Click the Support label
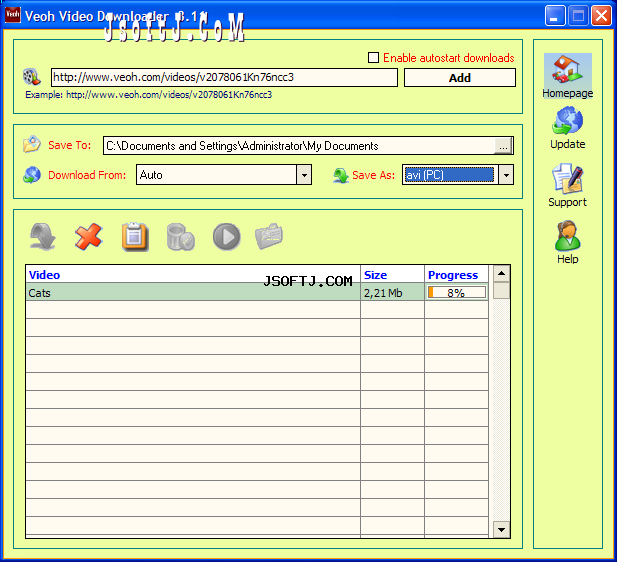This screenshot has width=617, height=562. tap(567, 202)
